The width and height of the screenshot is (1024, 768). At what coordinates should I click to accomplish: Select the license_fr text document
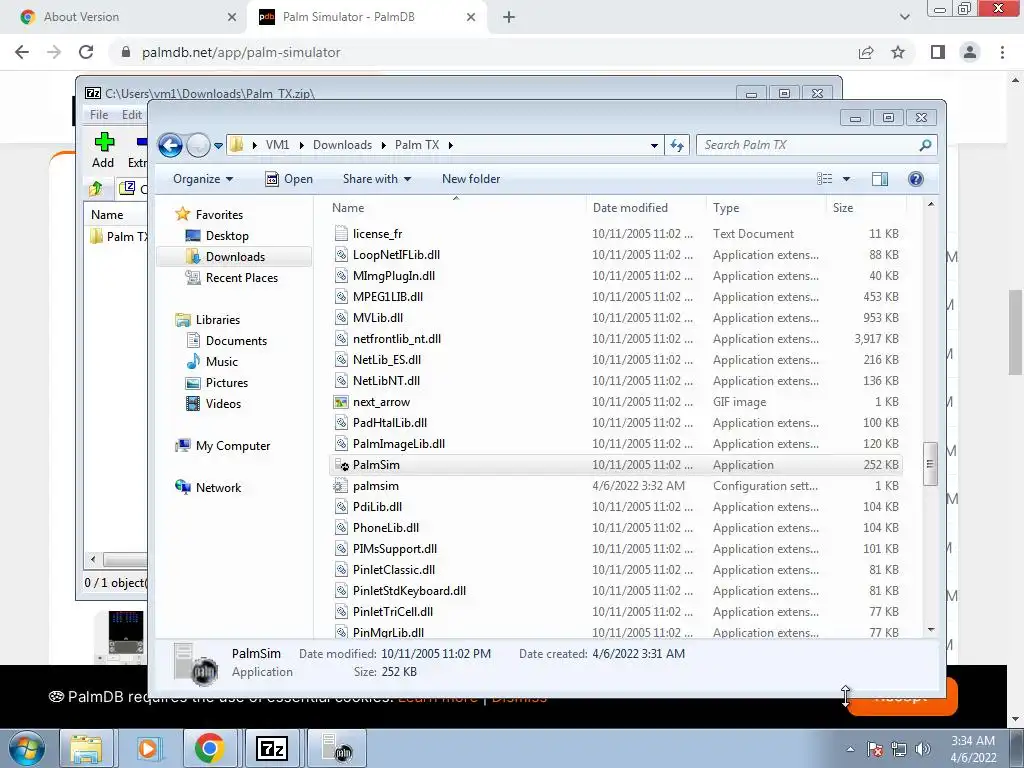coord(616,234)
